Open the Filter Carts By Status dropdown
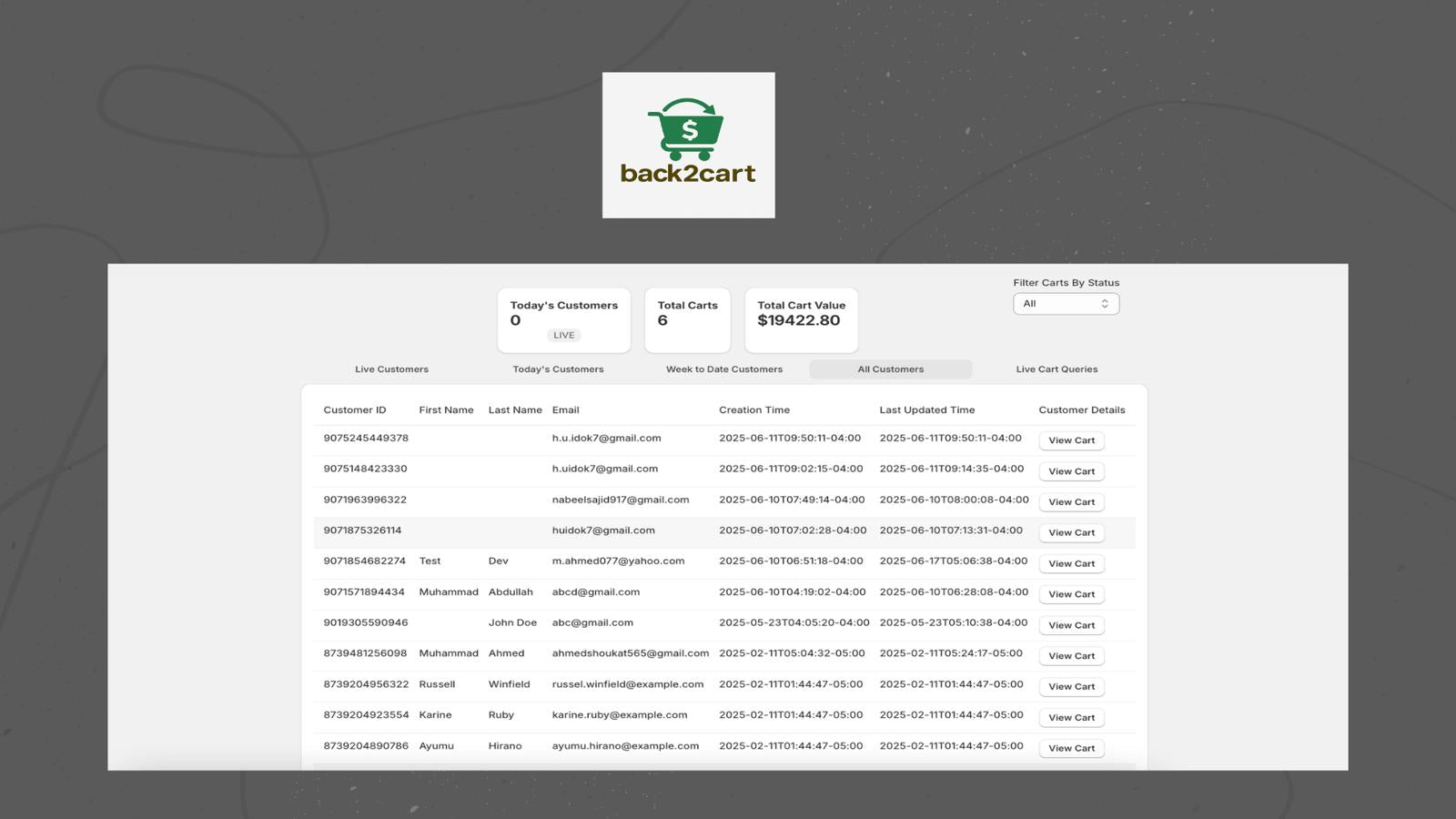Viewport: 1456px width, 819px height. coord(1066,304)
